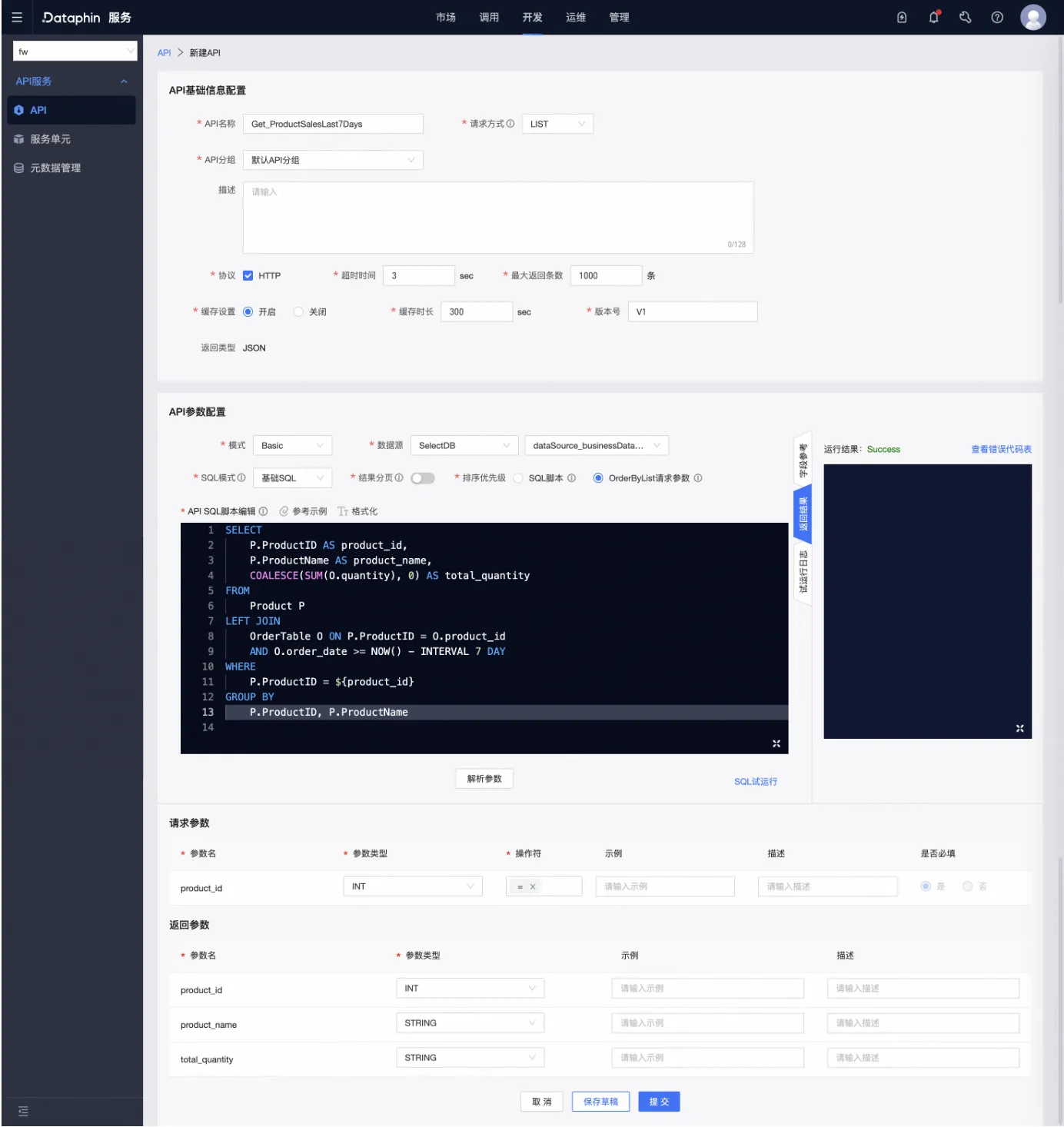Click the 取消 button
1064x1127 pixels.
pos(542,1102)
